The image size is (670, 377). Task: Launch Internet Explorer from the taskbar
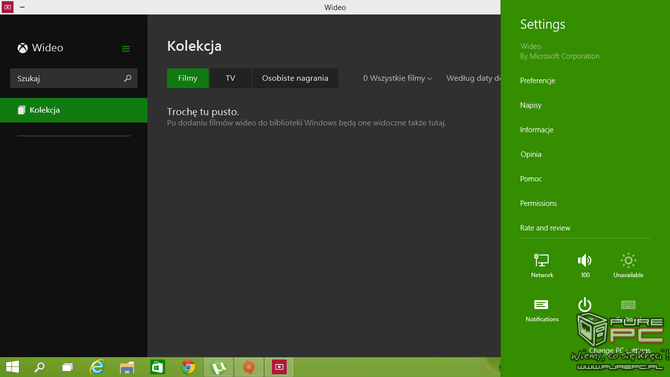point(97,367)
